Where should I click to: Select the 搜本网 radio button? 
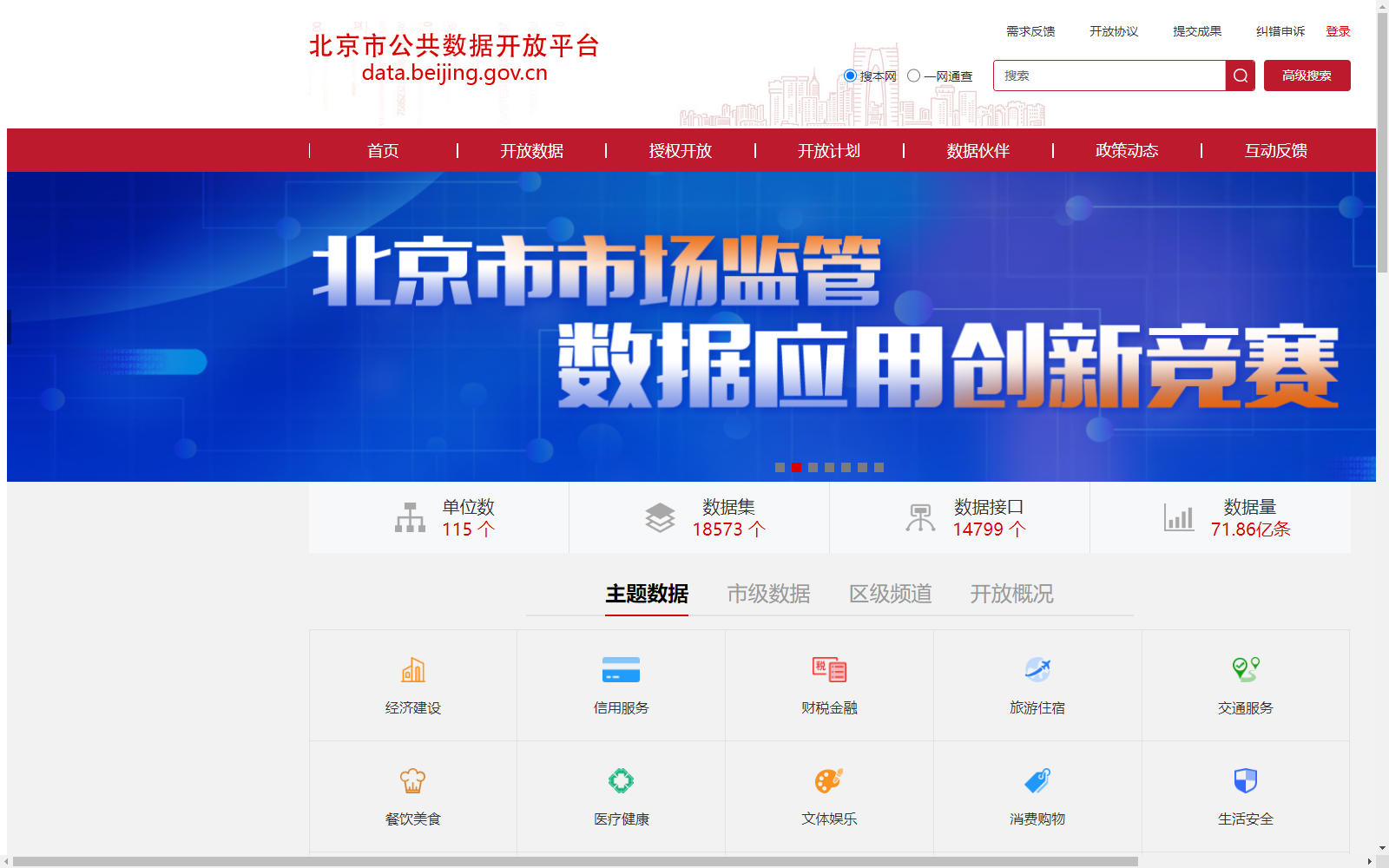click(x=848, y=76)
